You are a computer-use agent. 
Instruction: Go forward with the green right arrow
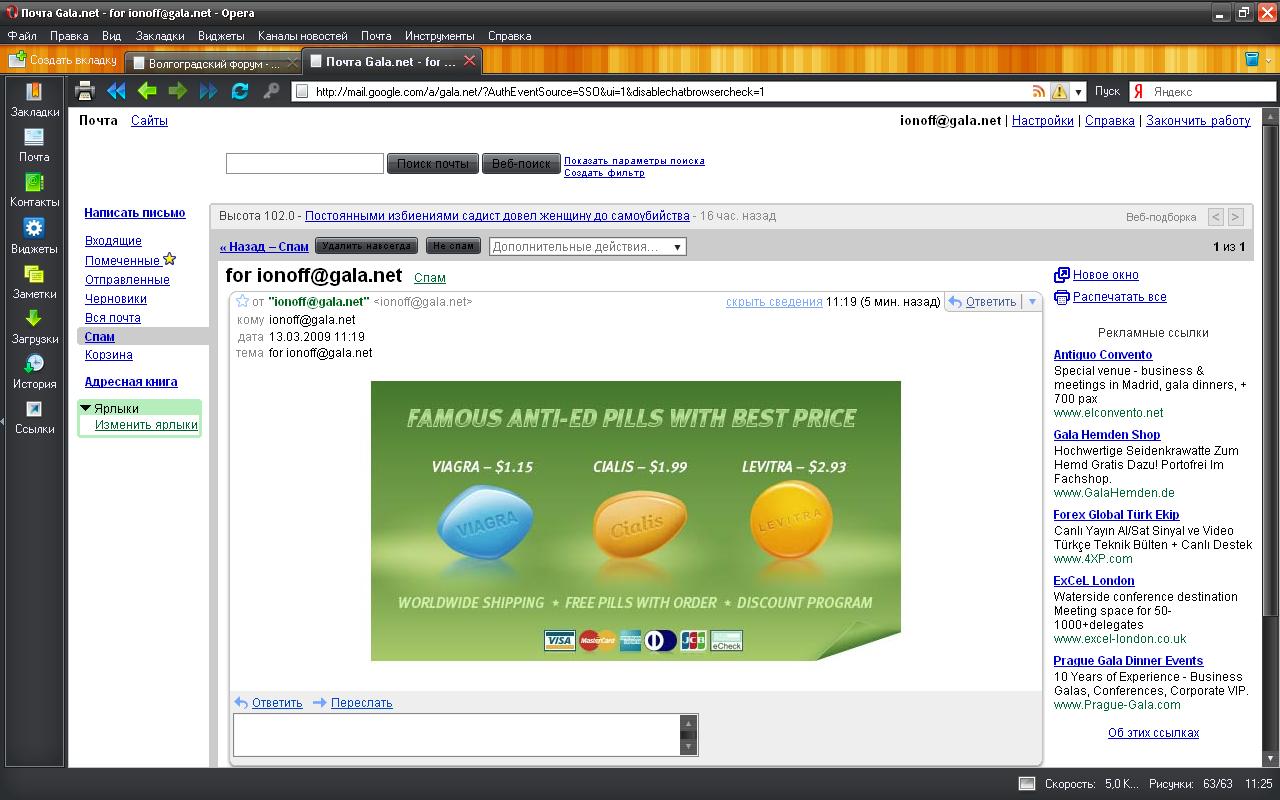coord(178,91)
